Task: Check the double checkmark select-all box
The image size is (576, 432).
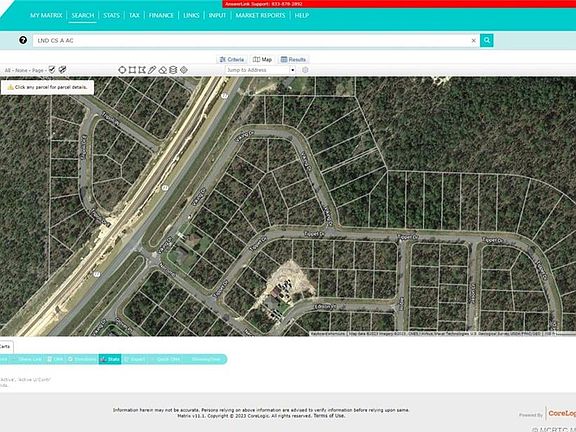Action: pyautogui.click(x=62, y=69)
